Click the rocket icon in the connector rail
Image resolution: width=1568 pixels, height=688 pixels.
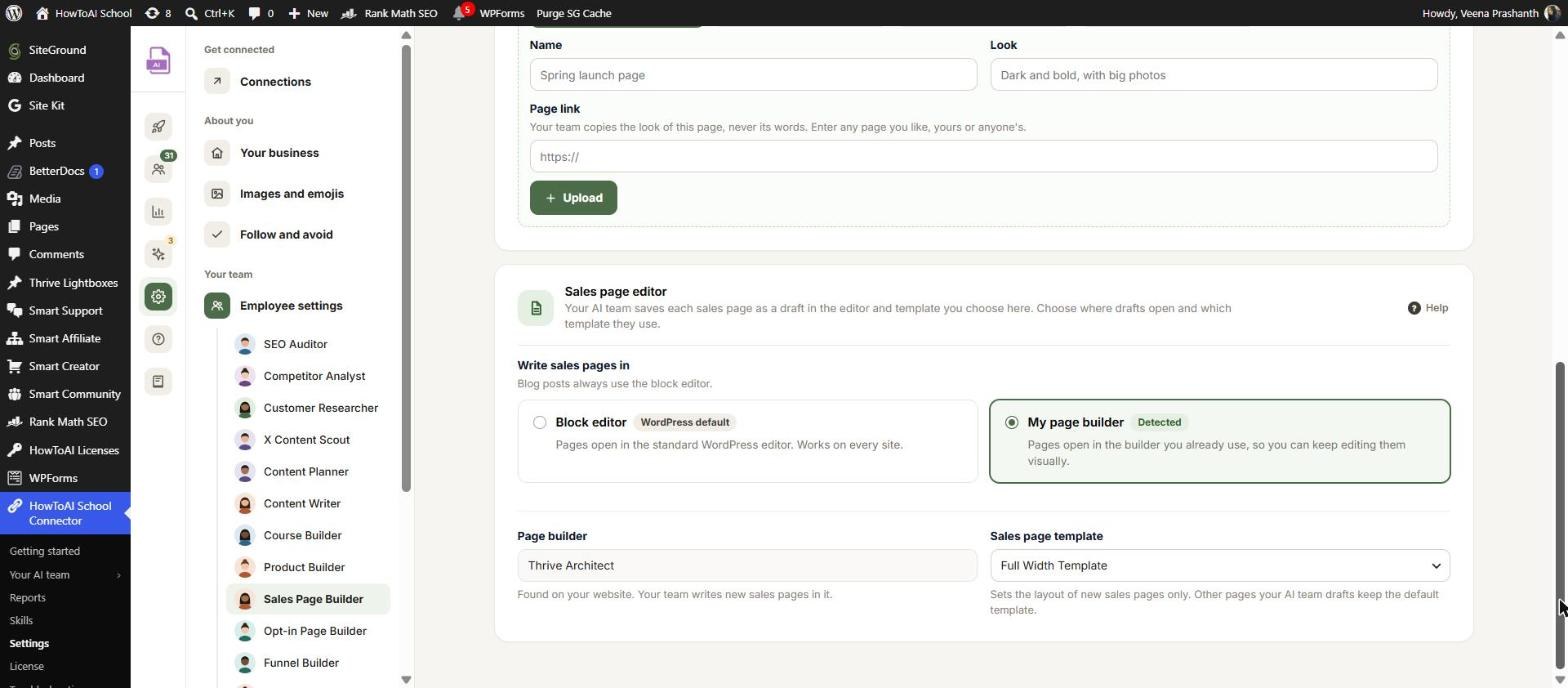tap(158, 126)
